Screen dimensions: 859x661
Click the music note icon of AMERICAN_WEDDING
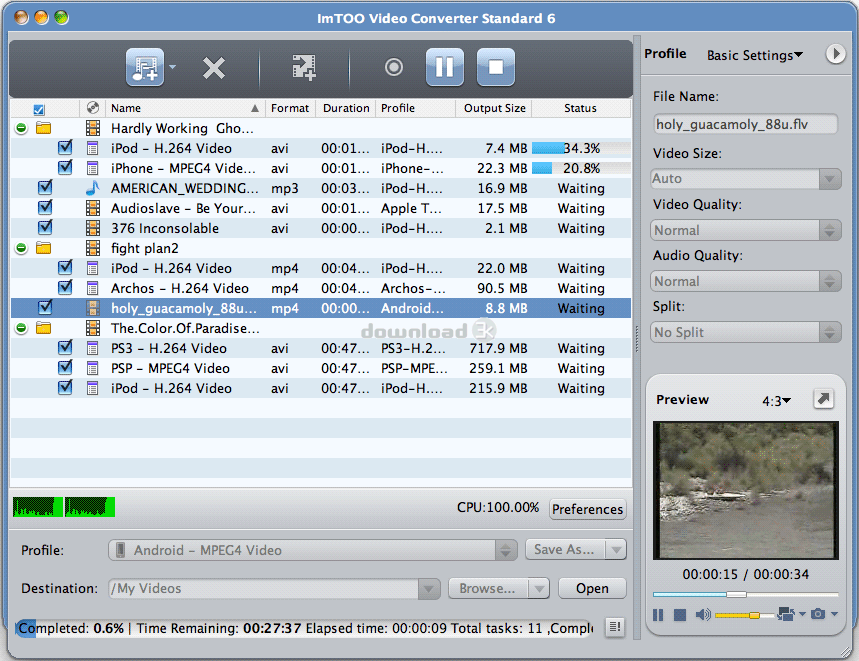tap(93, 188)
